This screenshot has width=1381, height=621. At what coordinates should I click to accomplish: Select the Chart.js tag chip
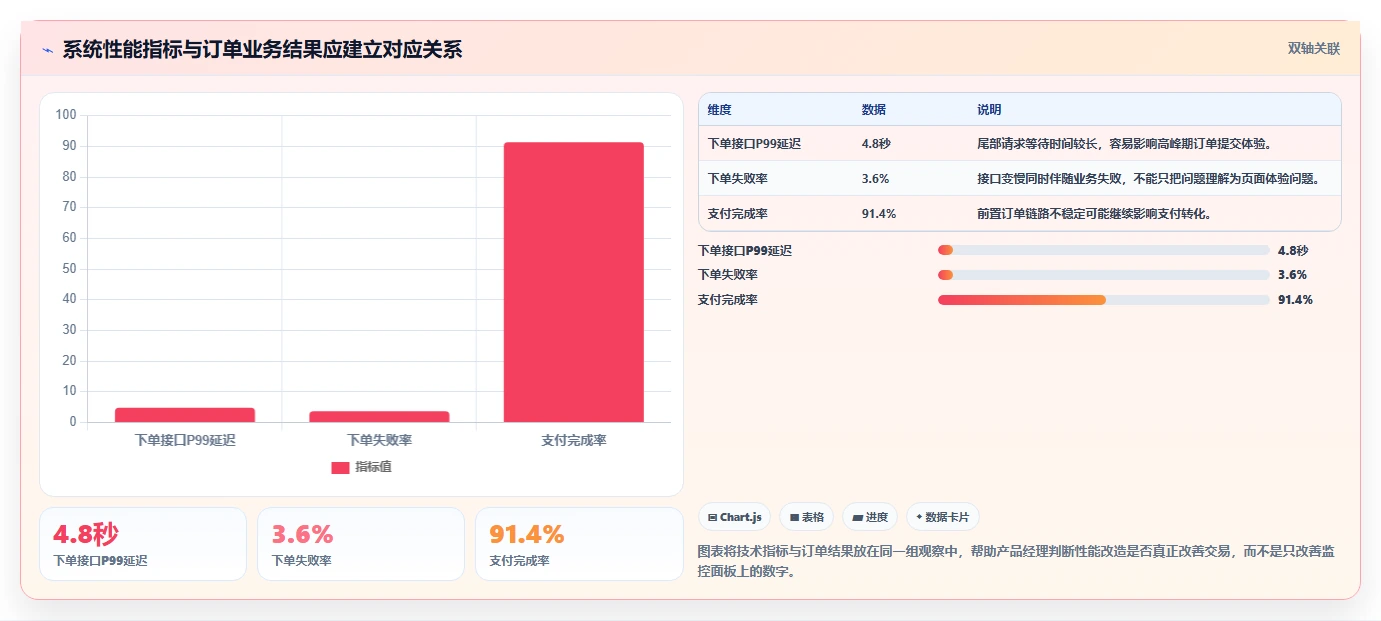(x=734, y=517)
